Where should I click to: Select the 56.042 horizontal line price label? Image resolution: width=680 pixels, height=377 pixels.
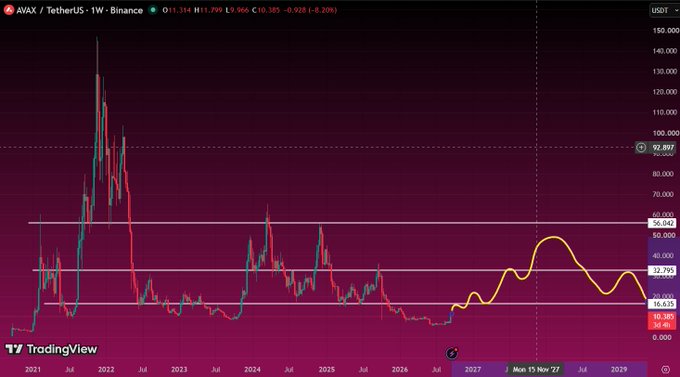point(662,223)
